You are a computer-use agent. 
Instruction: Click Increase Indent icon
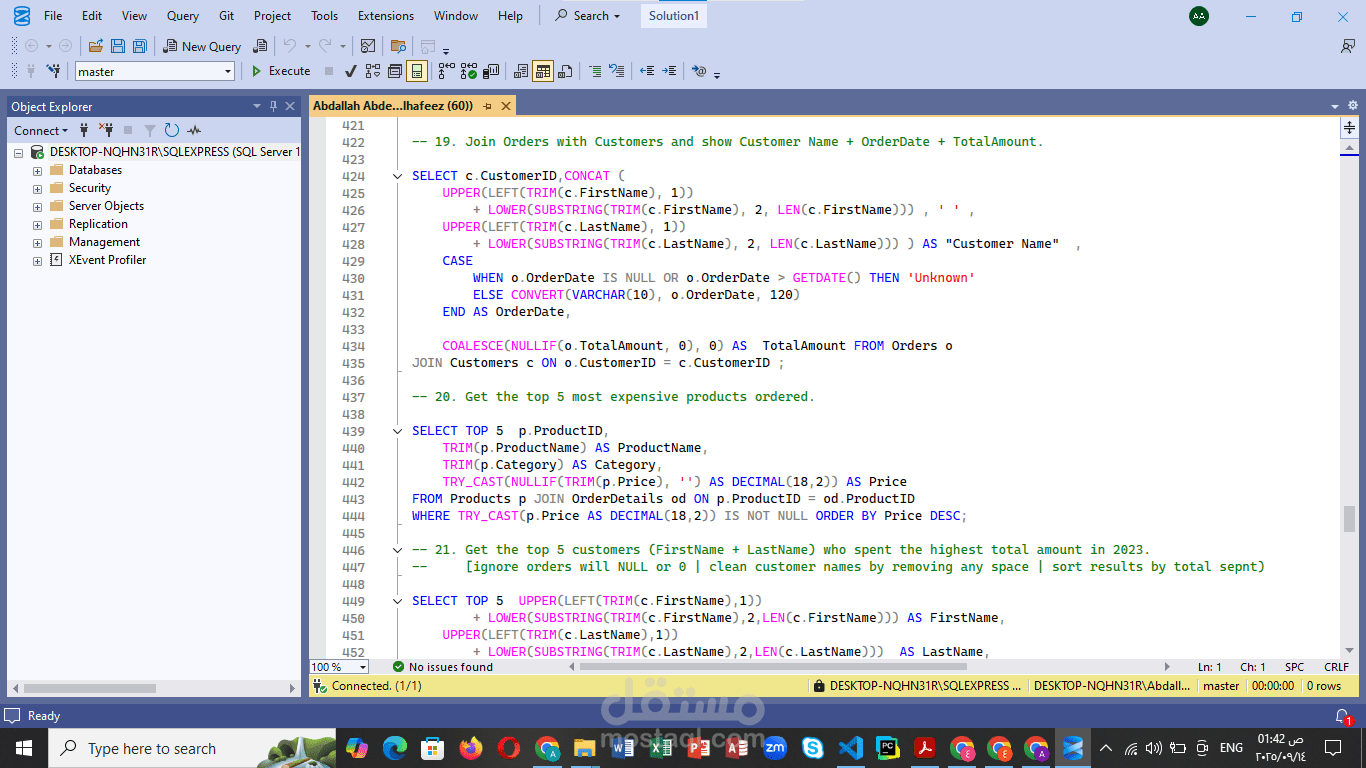click(669, 71)
